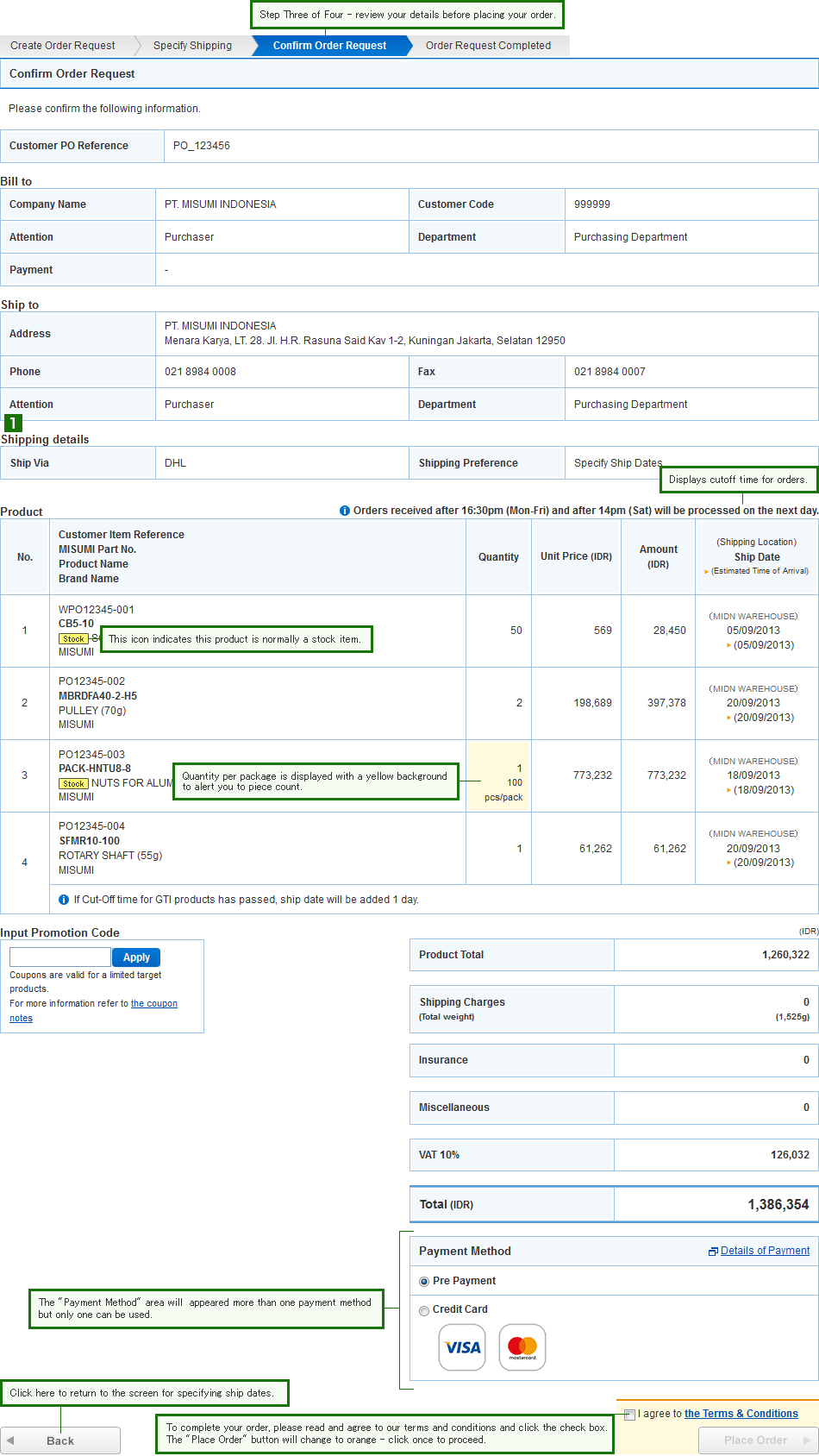Click customer item reference WPO12345-001

click(97, 610)
